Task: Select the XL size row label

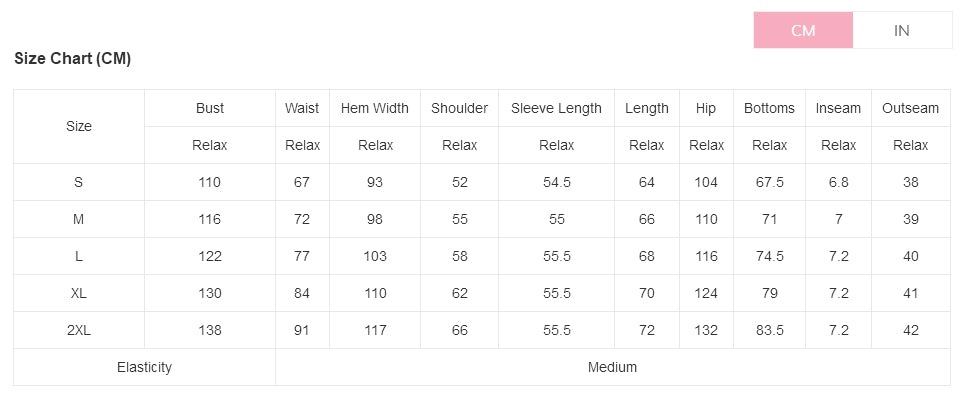Action: pyautogui.click(x=79, y=293)
